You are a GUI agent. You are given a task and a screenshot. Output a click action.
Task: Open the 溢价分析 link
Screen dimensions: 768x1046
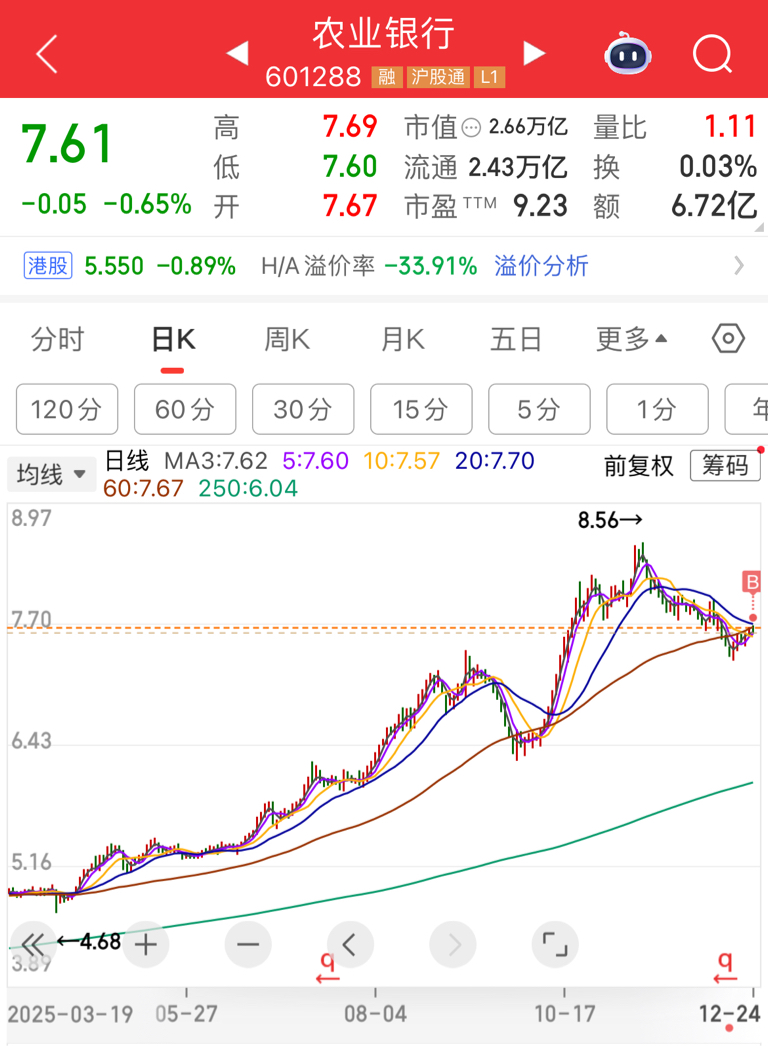[541, 266]
